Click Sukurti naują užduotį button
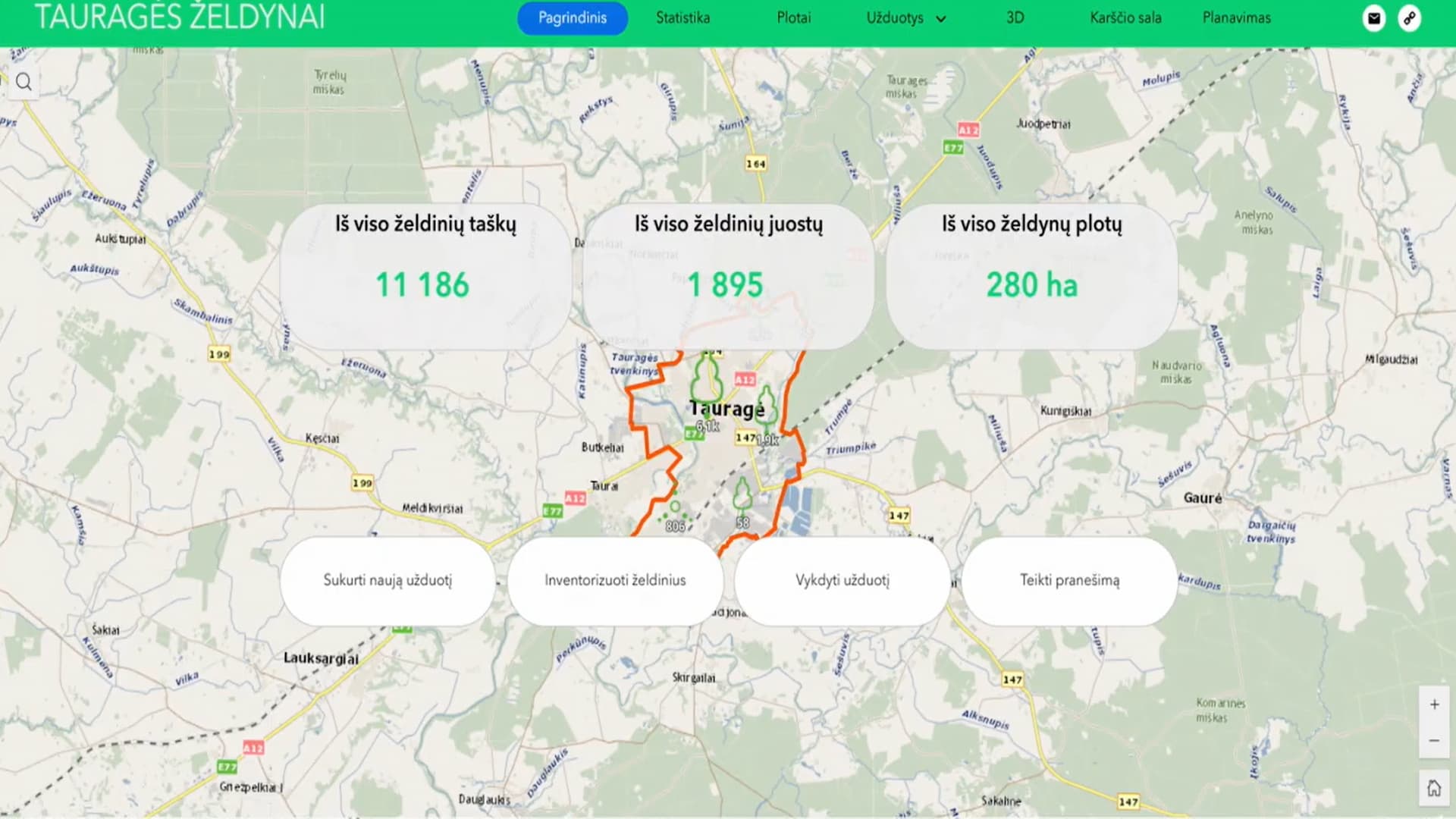1456x819 pixels. click(x=388, y=581)
